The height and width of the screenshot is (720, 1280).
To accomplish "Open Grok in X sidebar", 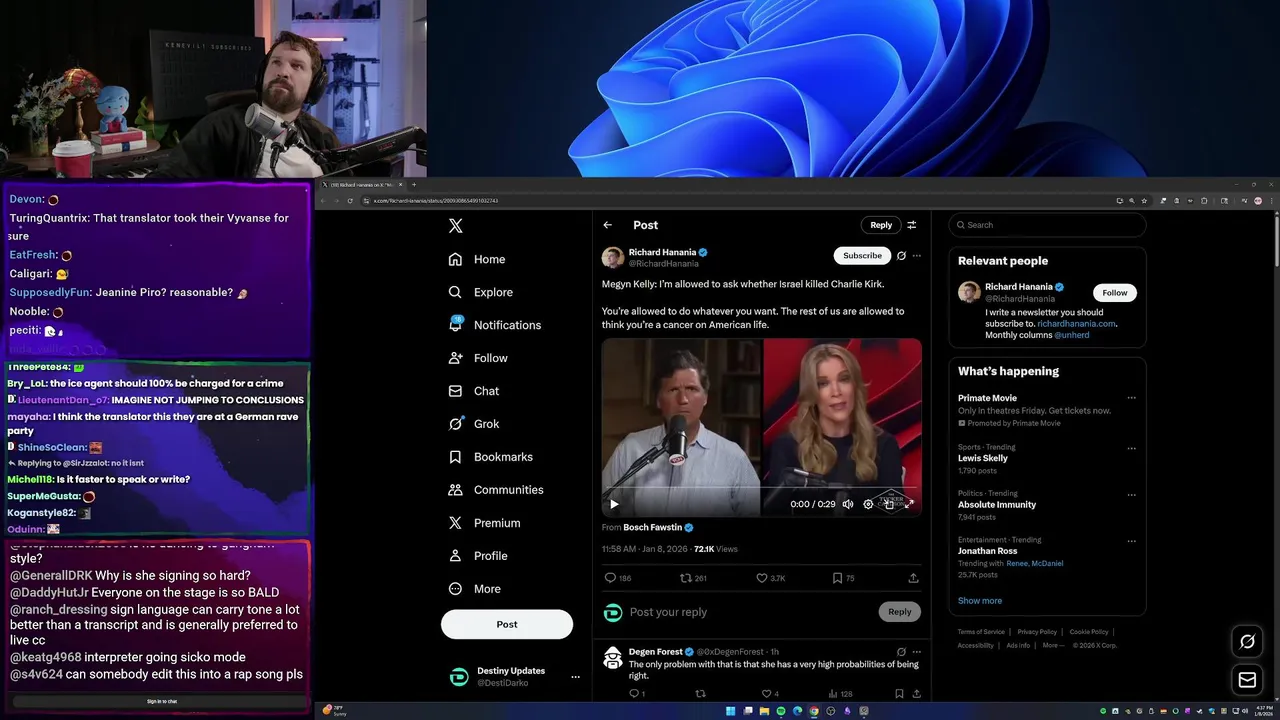I will (474, 424).
